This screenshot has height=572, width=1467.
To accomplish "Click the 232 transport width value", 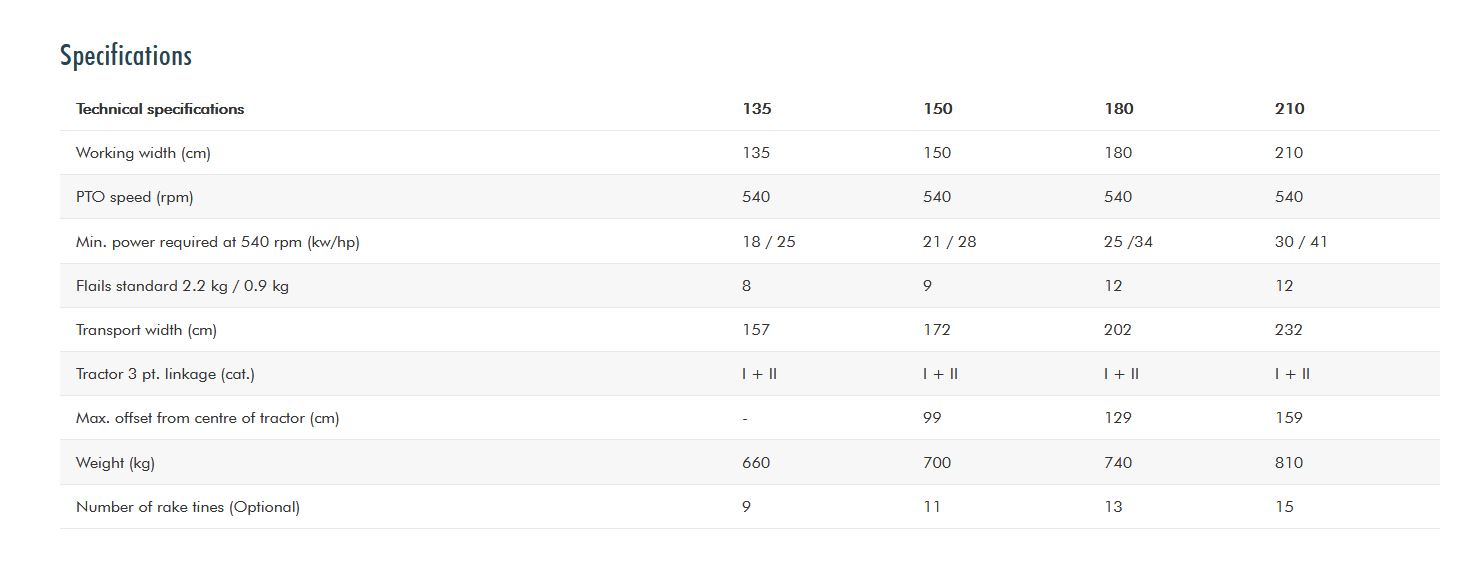I will coord(1289,330).
